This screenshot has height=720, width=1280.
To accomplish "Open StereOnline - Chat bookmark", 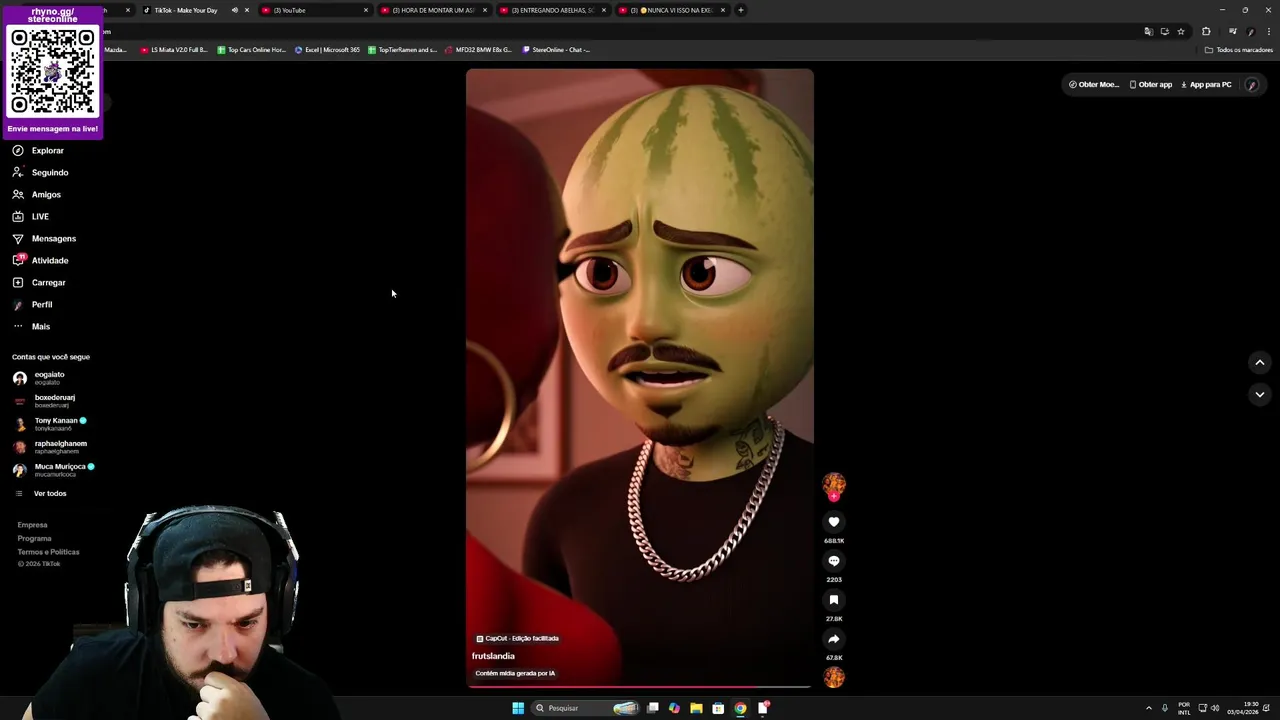I will [556, 50].
